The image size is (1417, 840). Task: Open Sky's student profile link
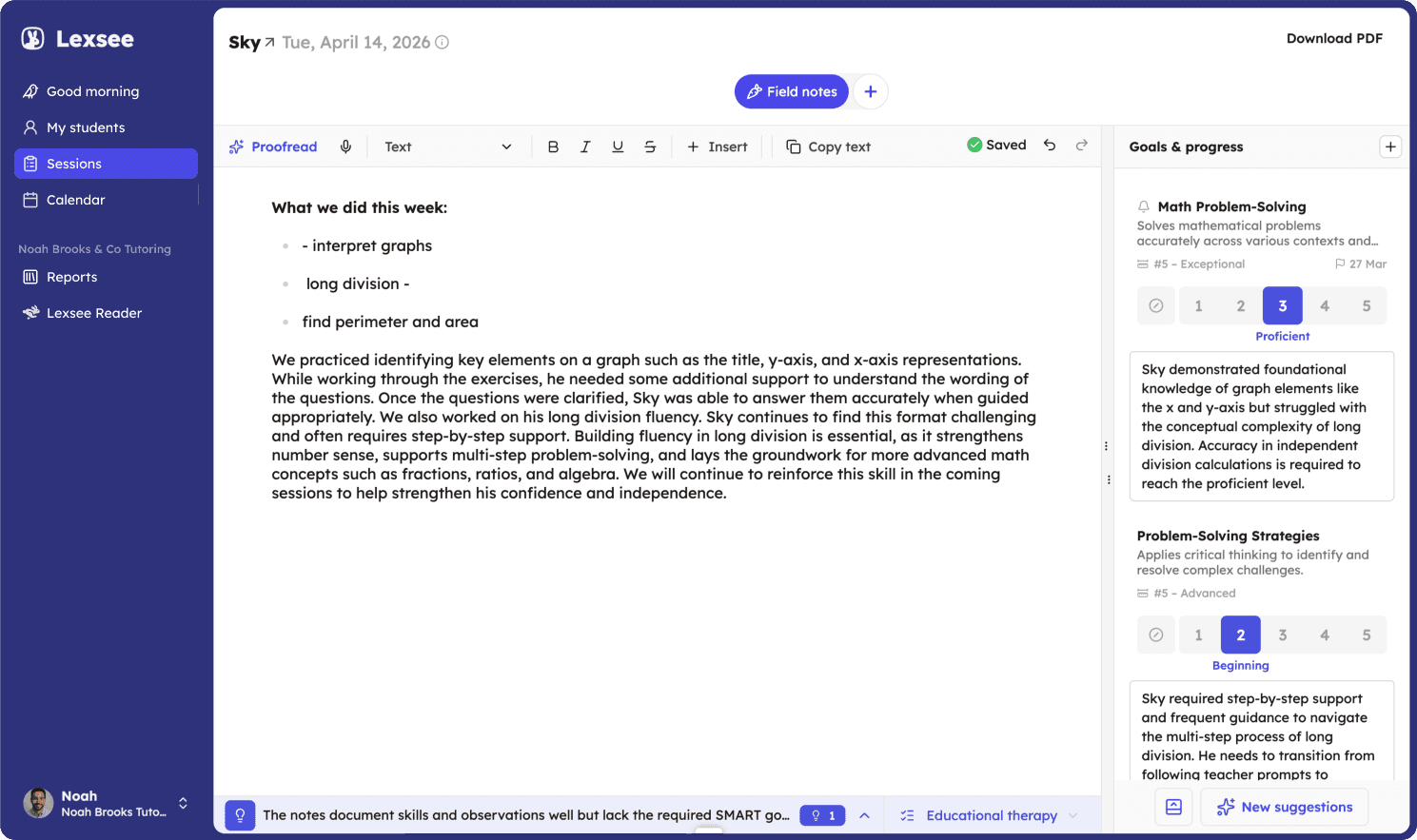pyautogui.click(x=251, y=42)
